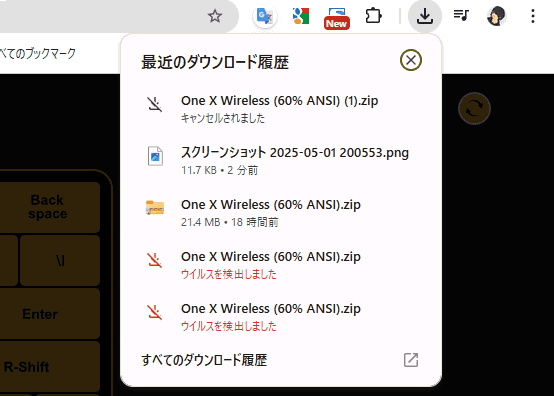Open the extension with New badge
The height and width of the screenshot is (396, 554).
337,18
